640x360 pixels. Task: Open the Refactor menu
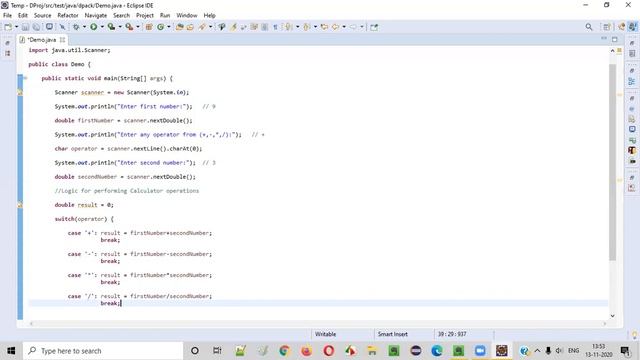point(68,15)
